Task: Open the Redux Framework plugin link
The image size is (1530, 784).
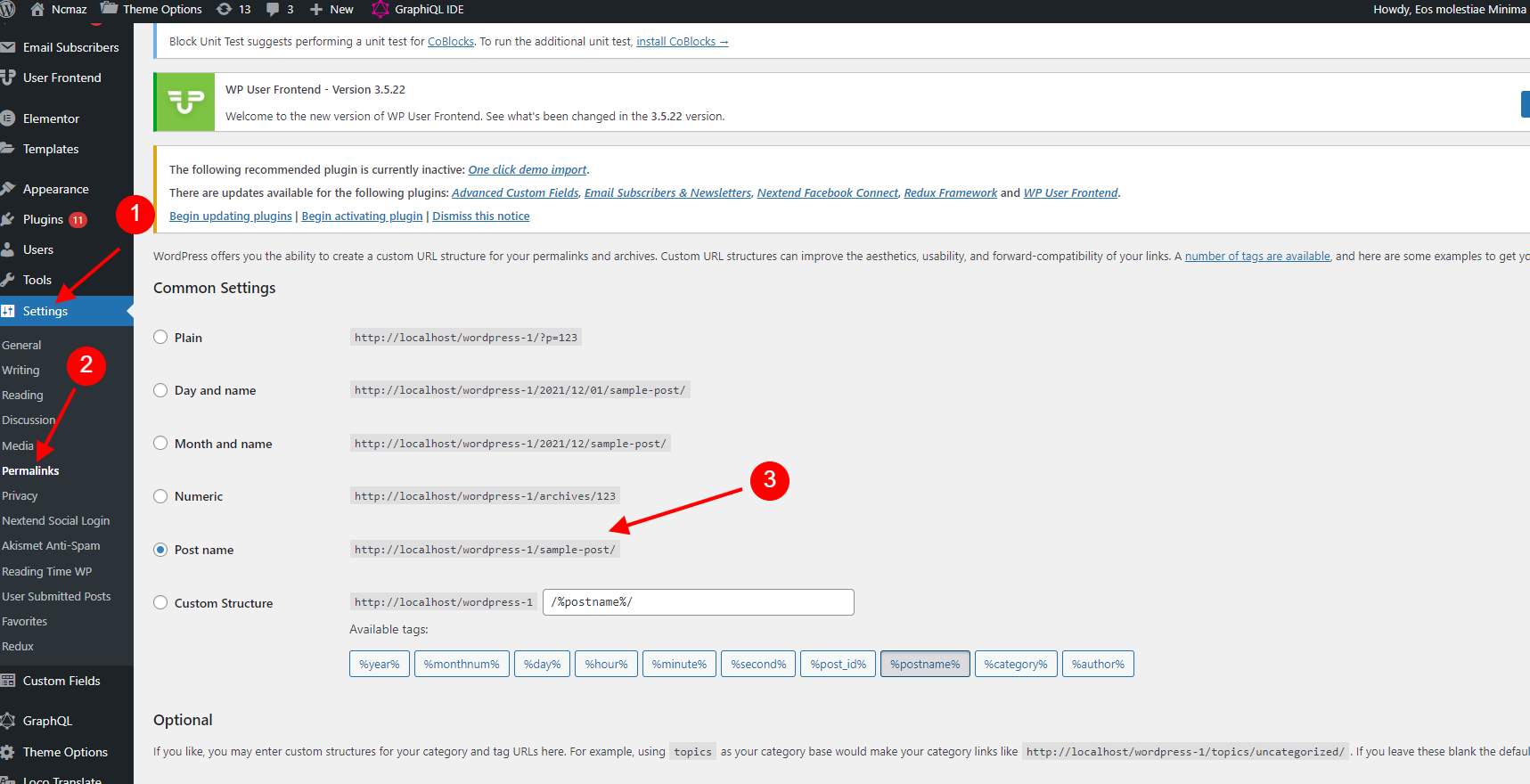Action: pos(951,192)
